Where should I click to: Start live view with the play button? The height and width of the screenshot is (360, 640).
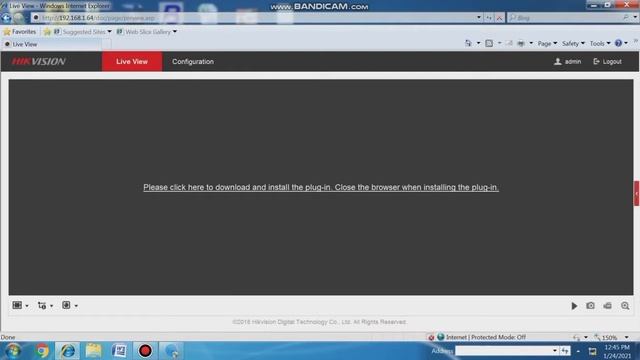coord(574,306)
